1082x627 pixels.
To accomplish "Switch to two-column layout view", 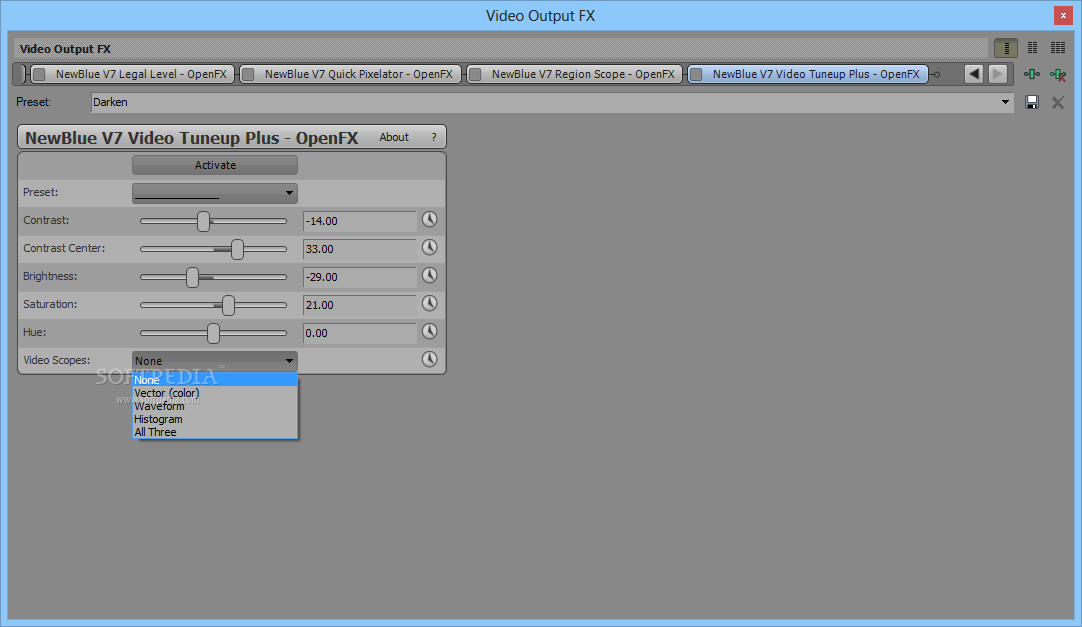I will pyautogui.click(x=1032, y=48).
